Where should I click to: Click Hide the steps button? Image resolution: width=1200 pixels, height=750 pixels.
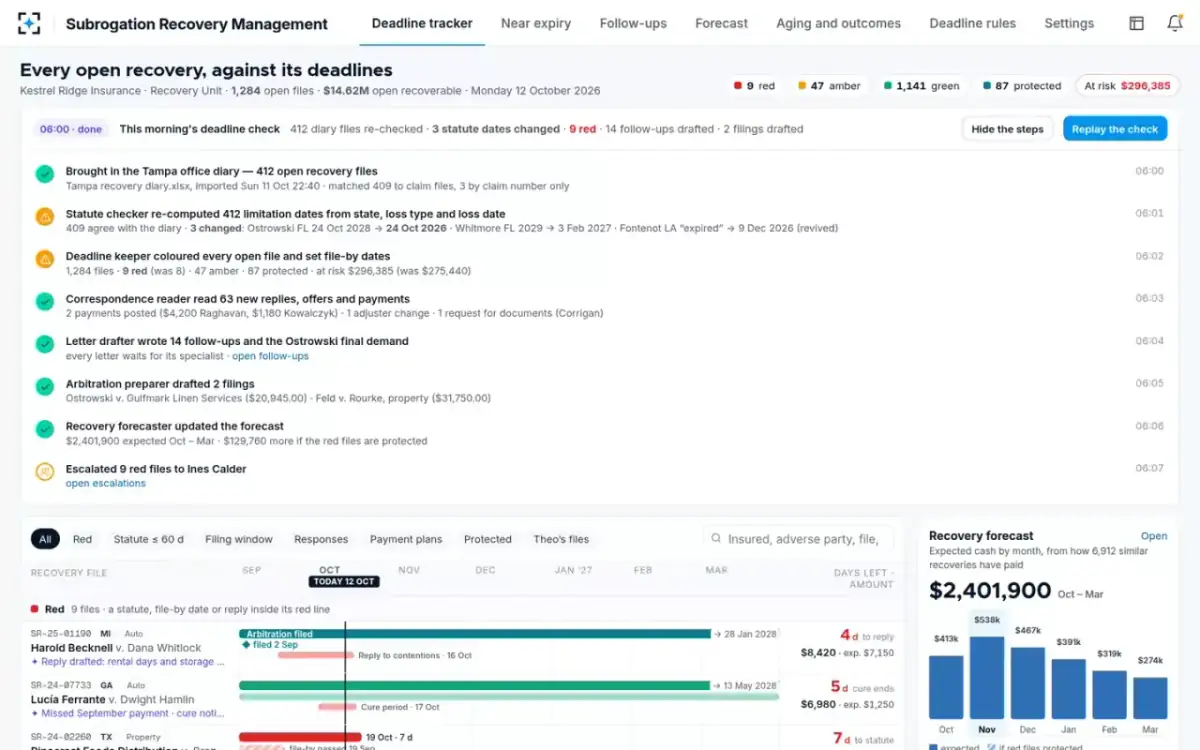[1007, 129]
